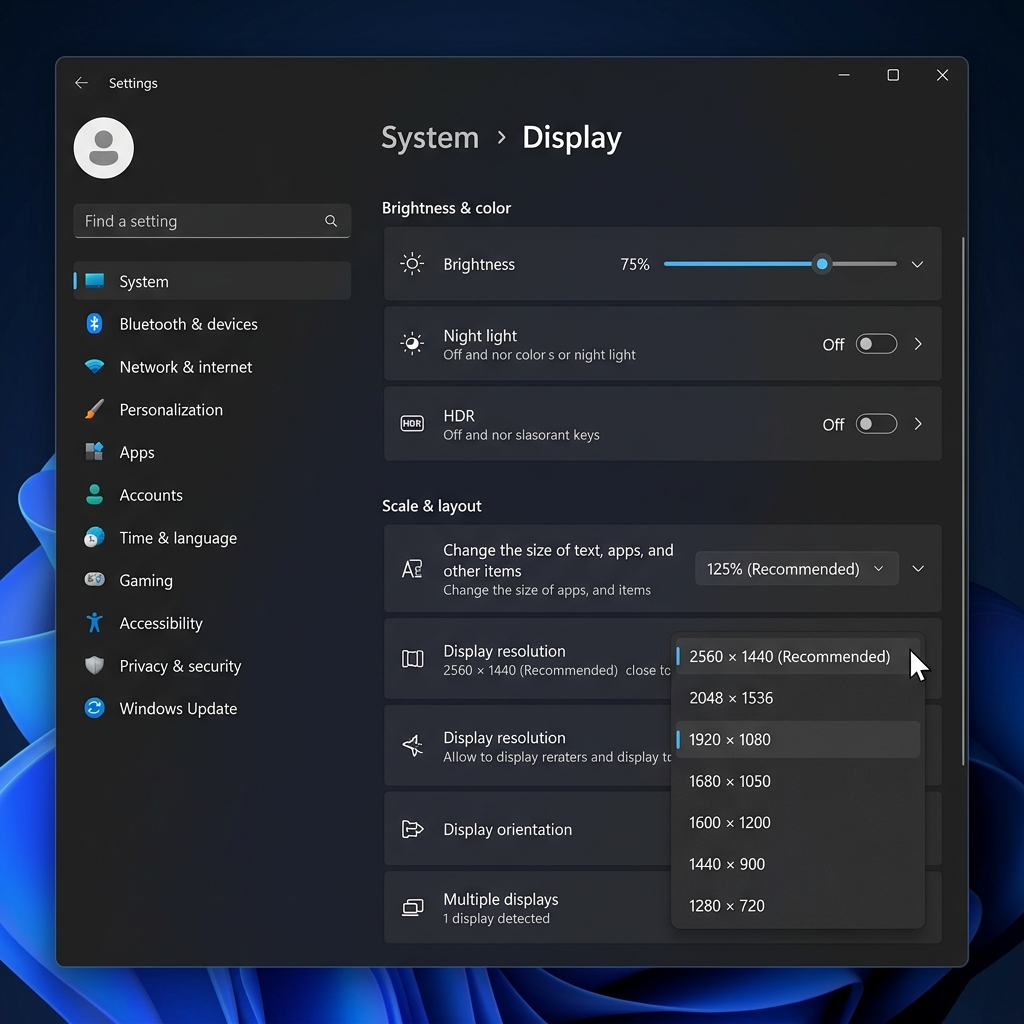
Task: Click the Bluetooth icon in sidebar
Action: click(x=95, y=323)
